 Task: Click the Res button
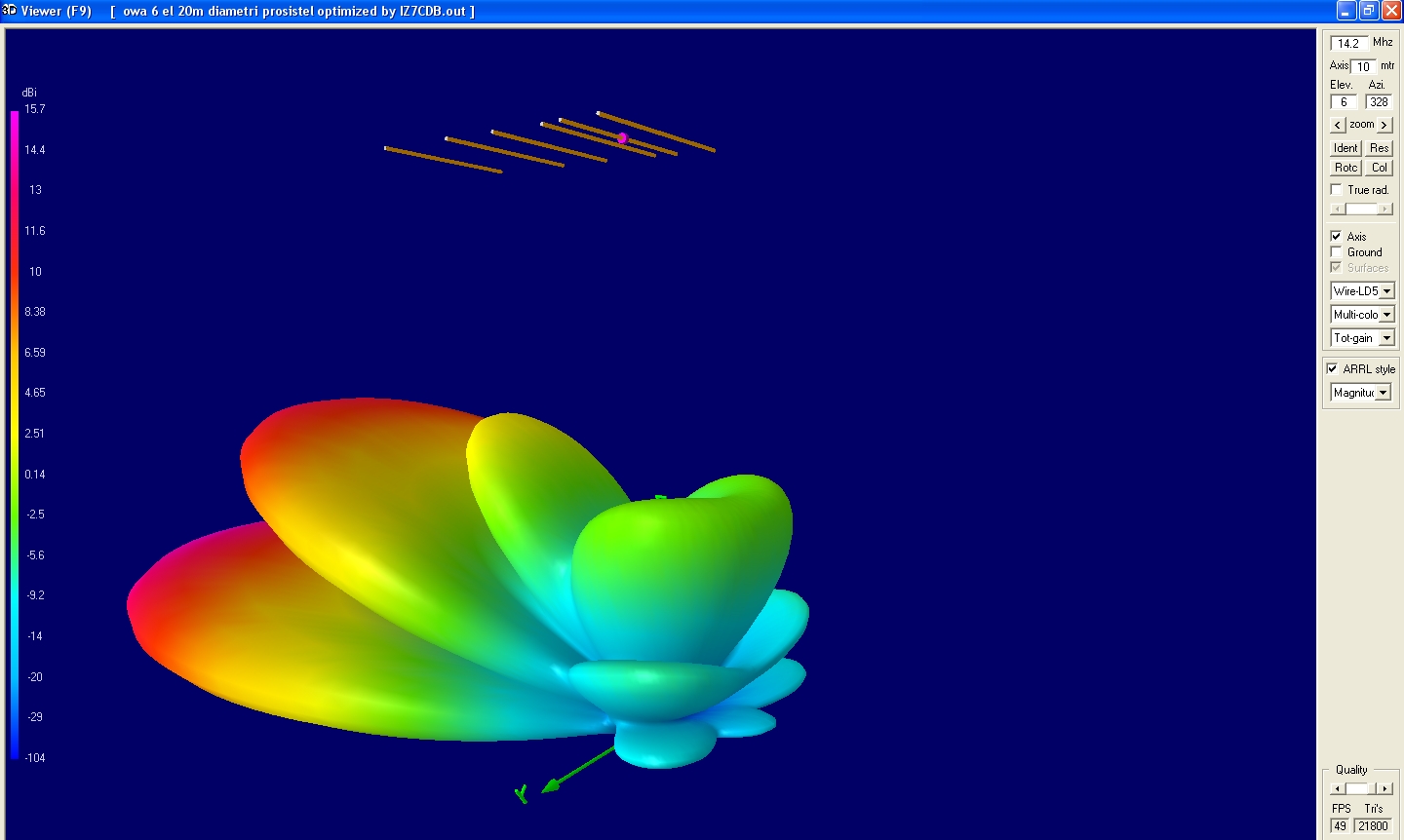click(x=1379, y=148)
